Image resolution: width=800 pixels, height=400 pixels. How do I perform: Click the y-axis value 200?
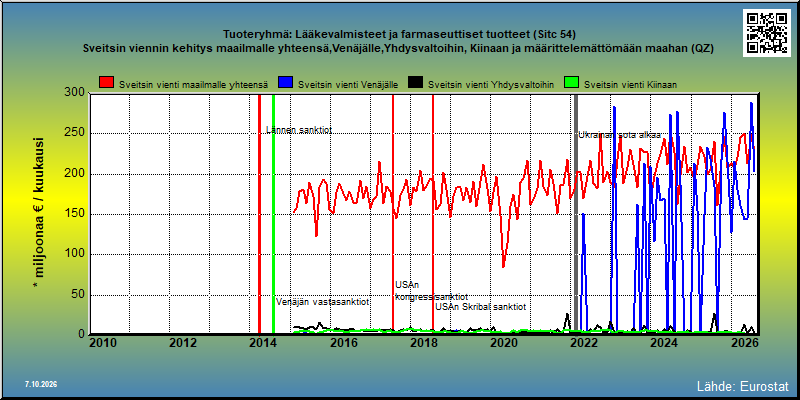(x=74, y=174)
